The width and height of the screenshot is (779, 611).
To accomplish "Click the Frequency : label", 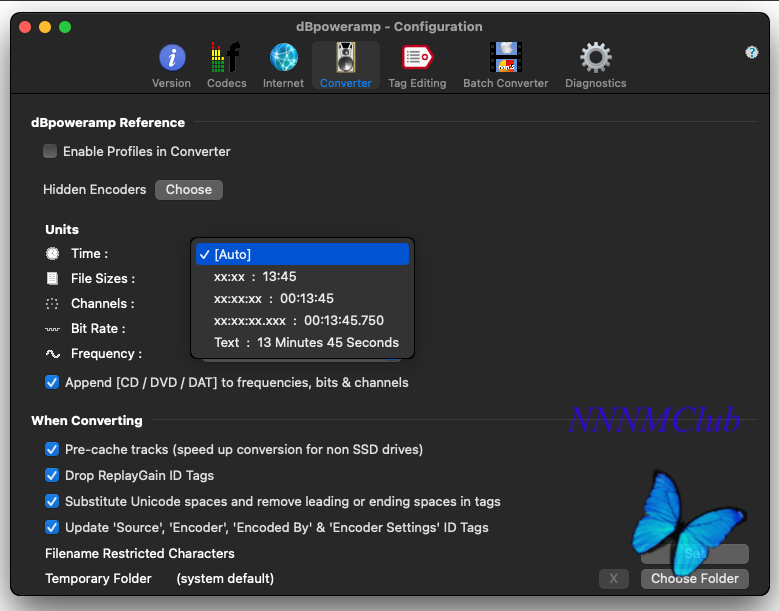I will (106, 354).
